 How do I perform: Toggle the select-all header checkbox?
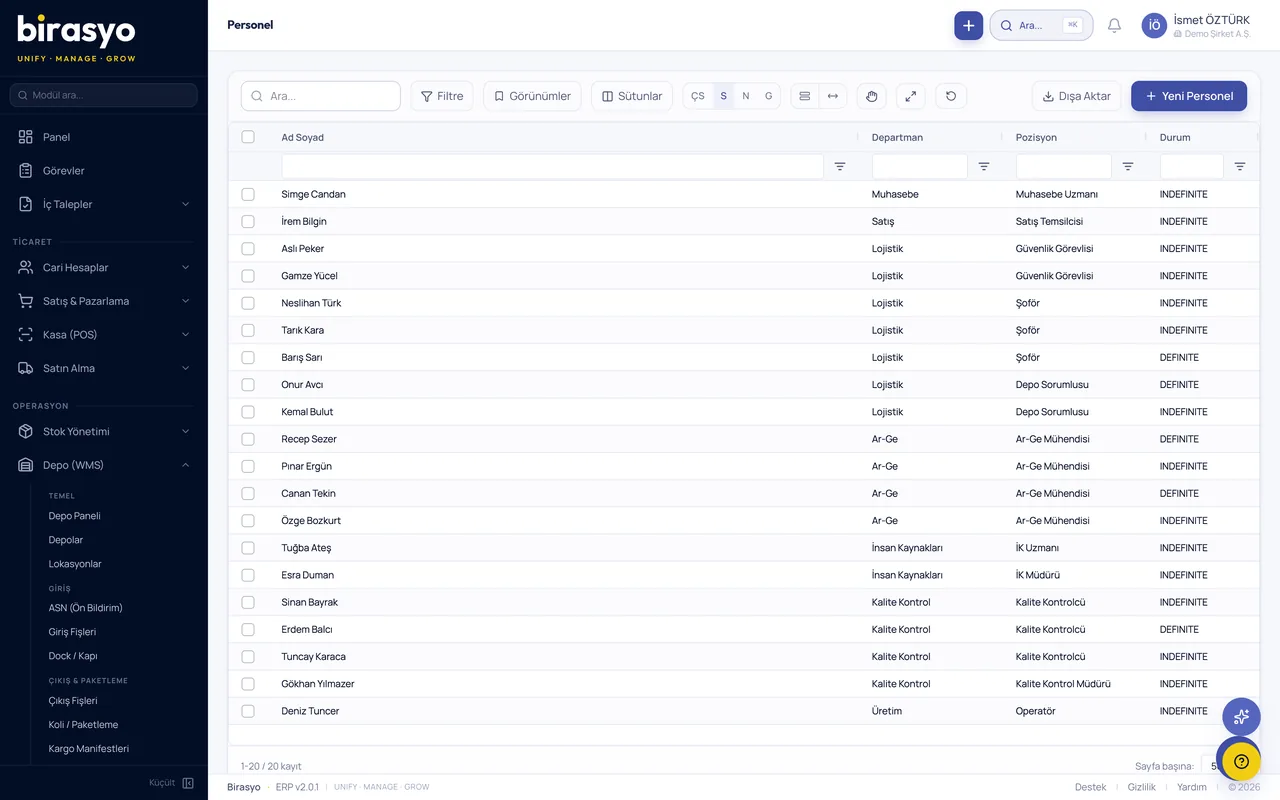(248, 137)
